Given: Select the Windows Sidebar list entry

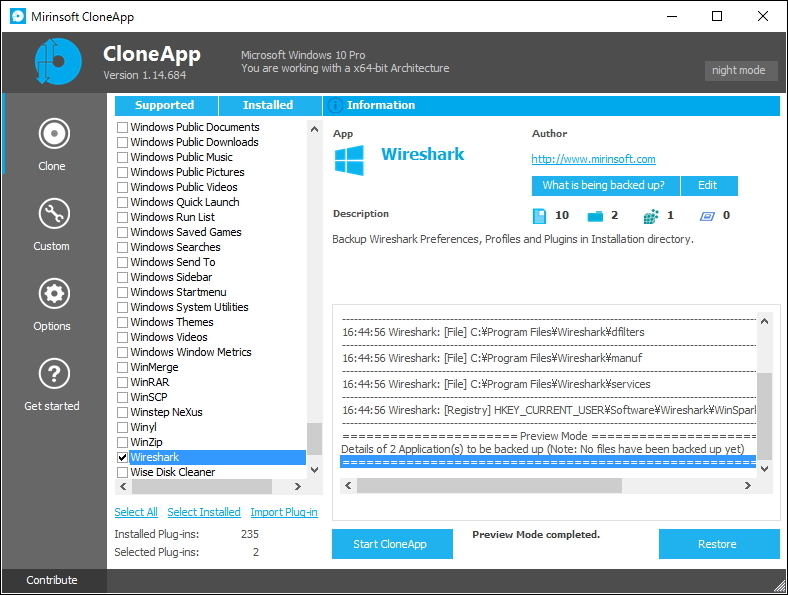Looking at the screenshot, I should click(x=171, y=277).
